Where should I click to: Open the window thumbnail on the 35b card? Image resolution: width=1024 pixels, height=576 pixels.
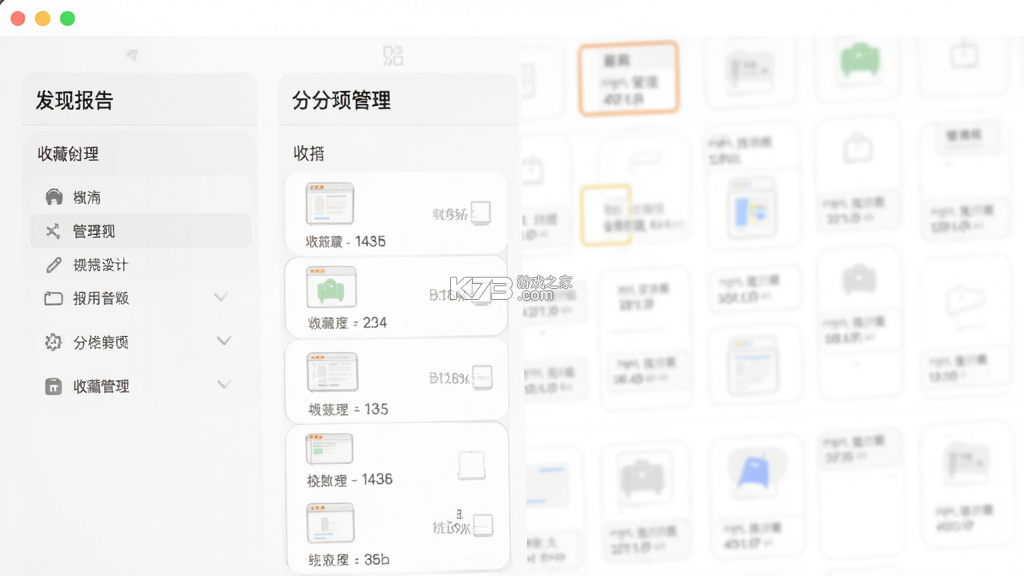[330, 522]
